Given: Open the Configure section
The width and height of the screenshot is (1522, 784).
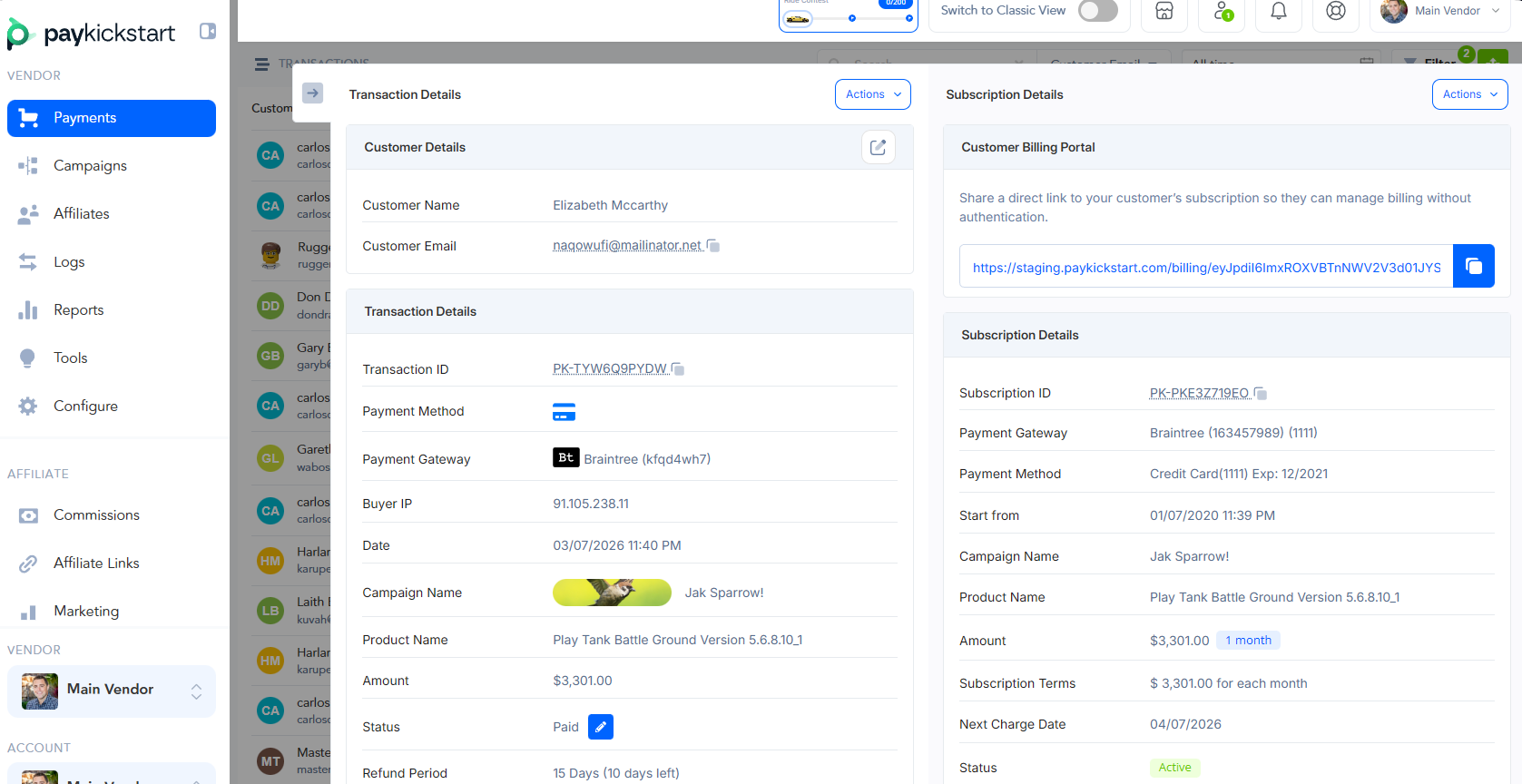Looking at the screenshot, I should [x=112, y=407].
